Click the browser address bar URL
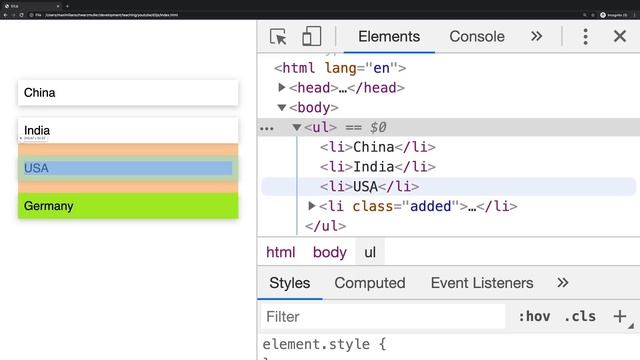640x360 pixels. (x=111, y=15)
